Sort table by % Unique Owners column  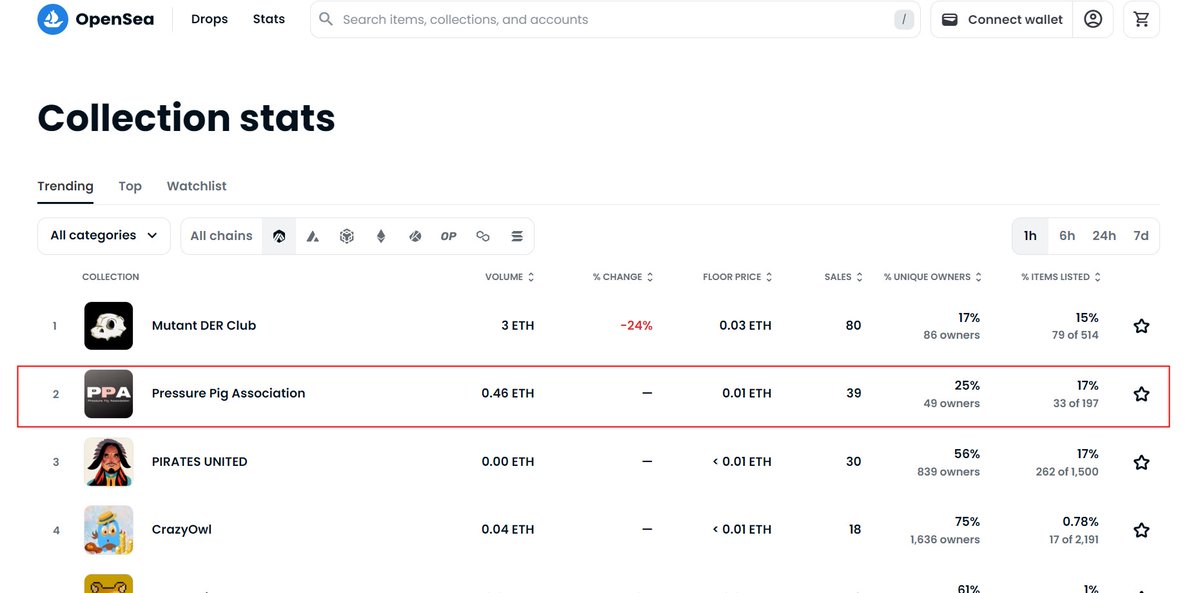(933, 277)
